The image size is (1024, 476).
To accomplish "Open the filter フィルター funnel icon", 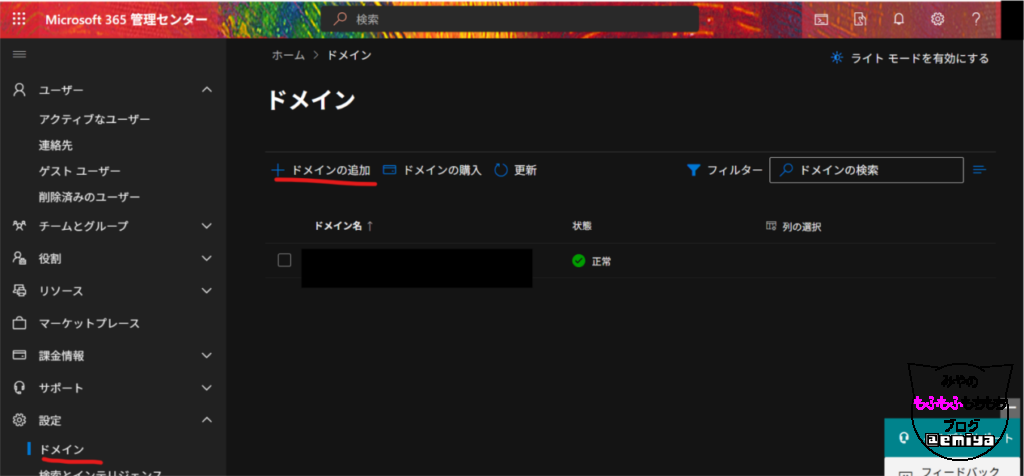I will tap(693, 170).
